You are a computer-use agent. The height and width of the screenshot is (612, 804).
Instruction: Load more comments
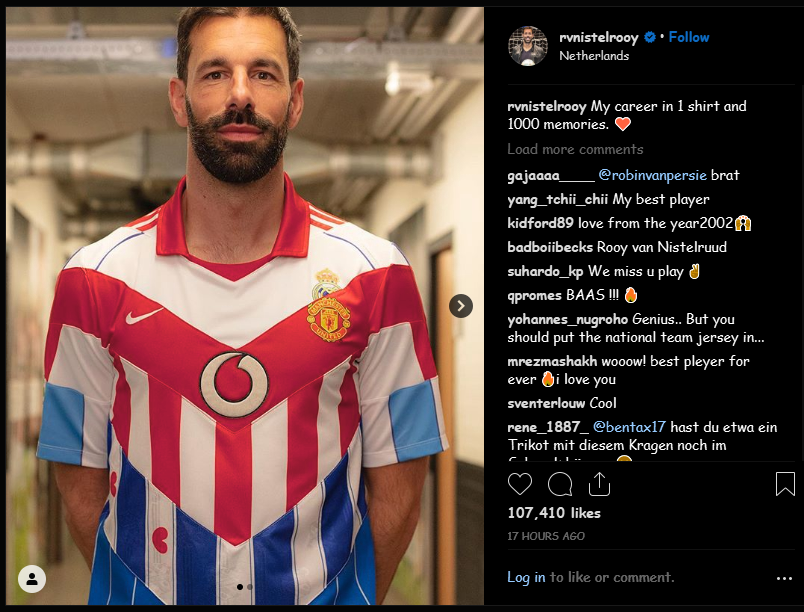575,149
